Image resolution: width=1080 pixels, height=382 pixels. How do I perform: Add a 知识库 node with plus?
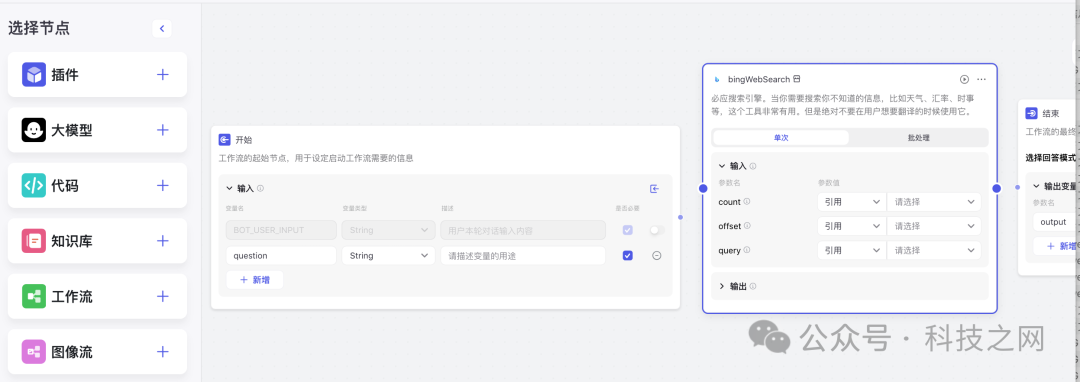click(163, 241)
